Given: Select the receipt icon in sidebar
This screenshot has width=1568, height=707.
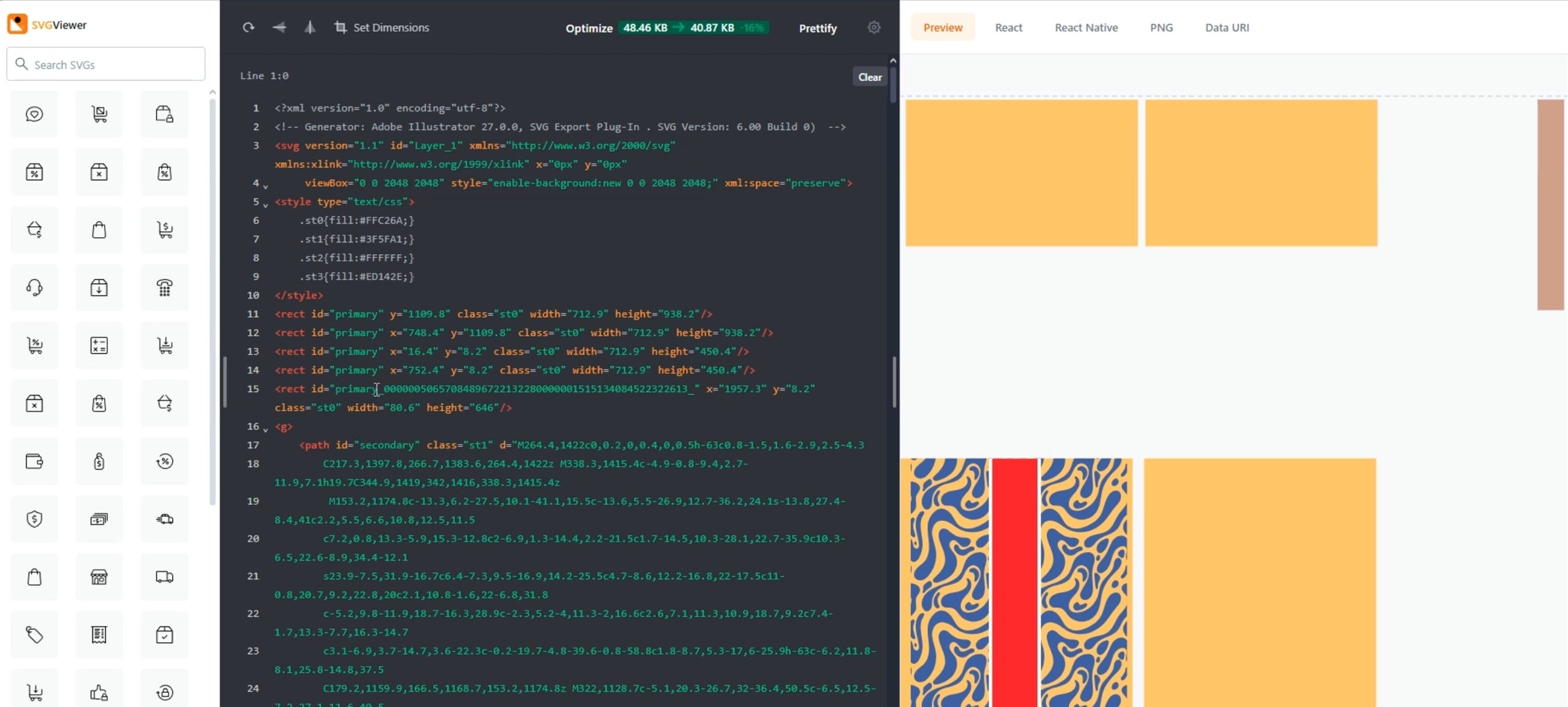Looking at the screenshot, I should click(99, 635).
